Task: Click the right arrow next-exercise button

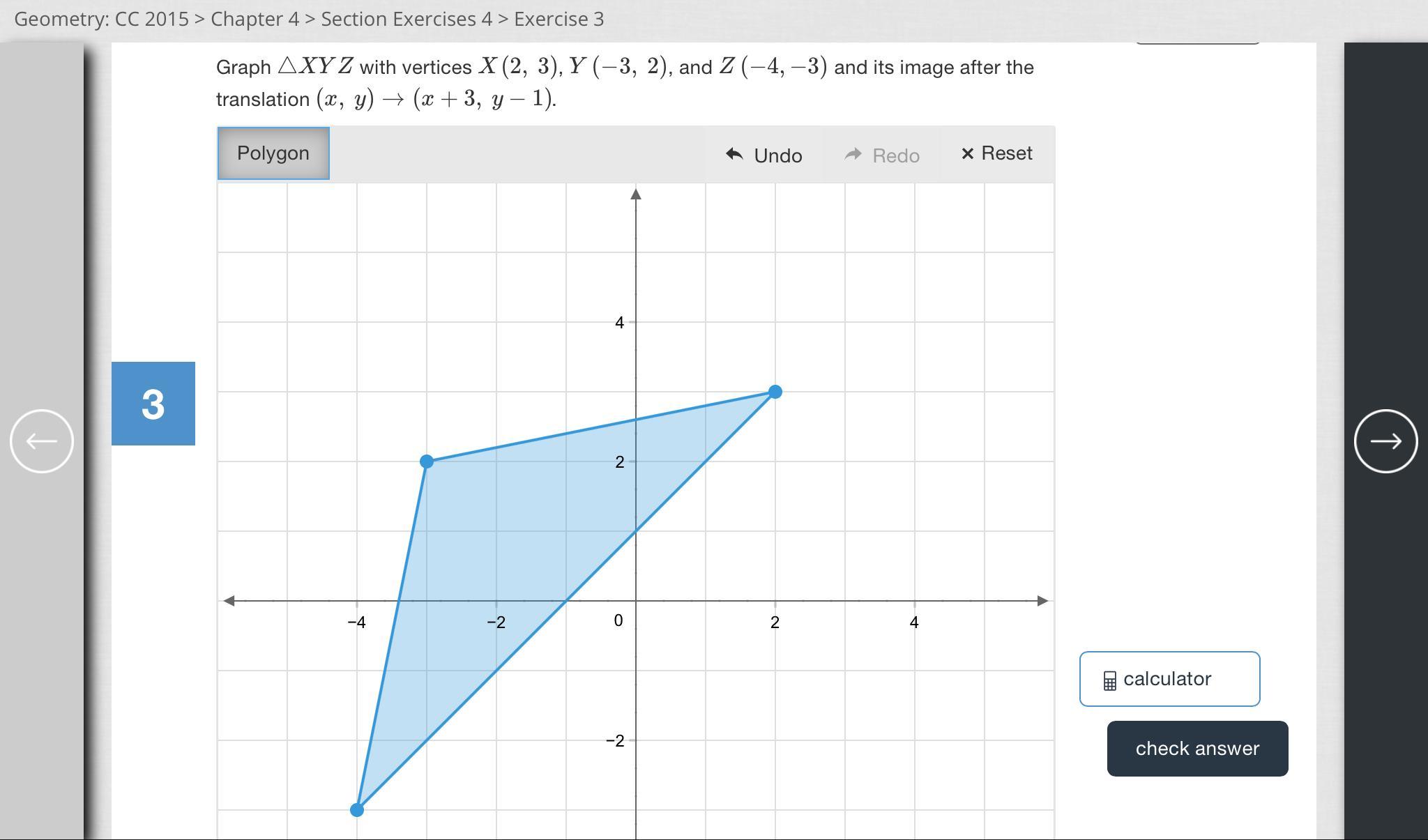Action: [x=1385, y=441]
